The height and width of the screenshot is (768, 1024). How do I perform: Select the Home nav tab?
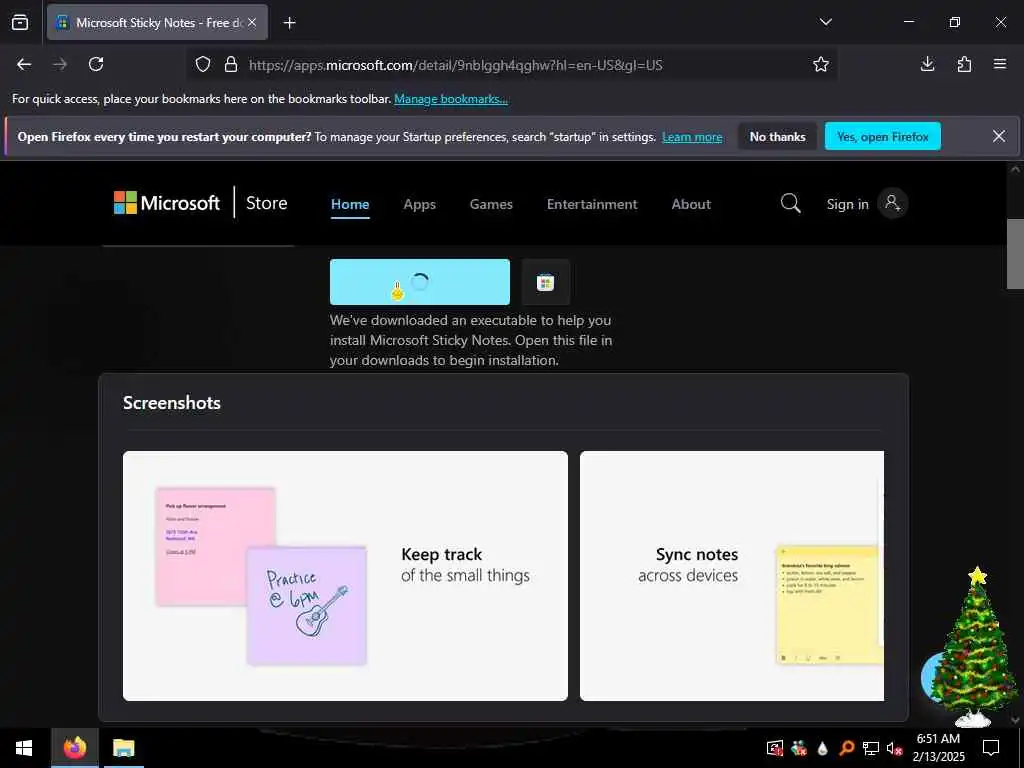(x=350, y=204)
